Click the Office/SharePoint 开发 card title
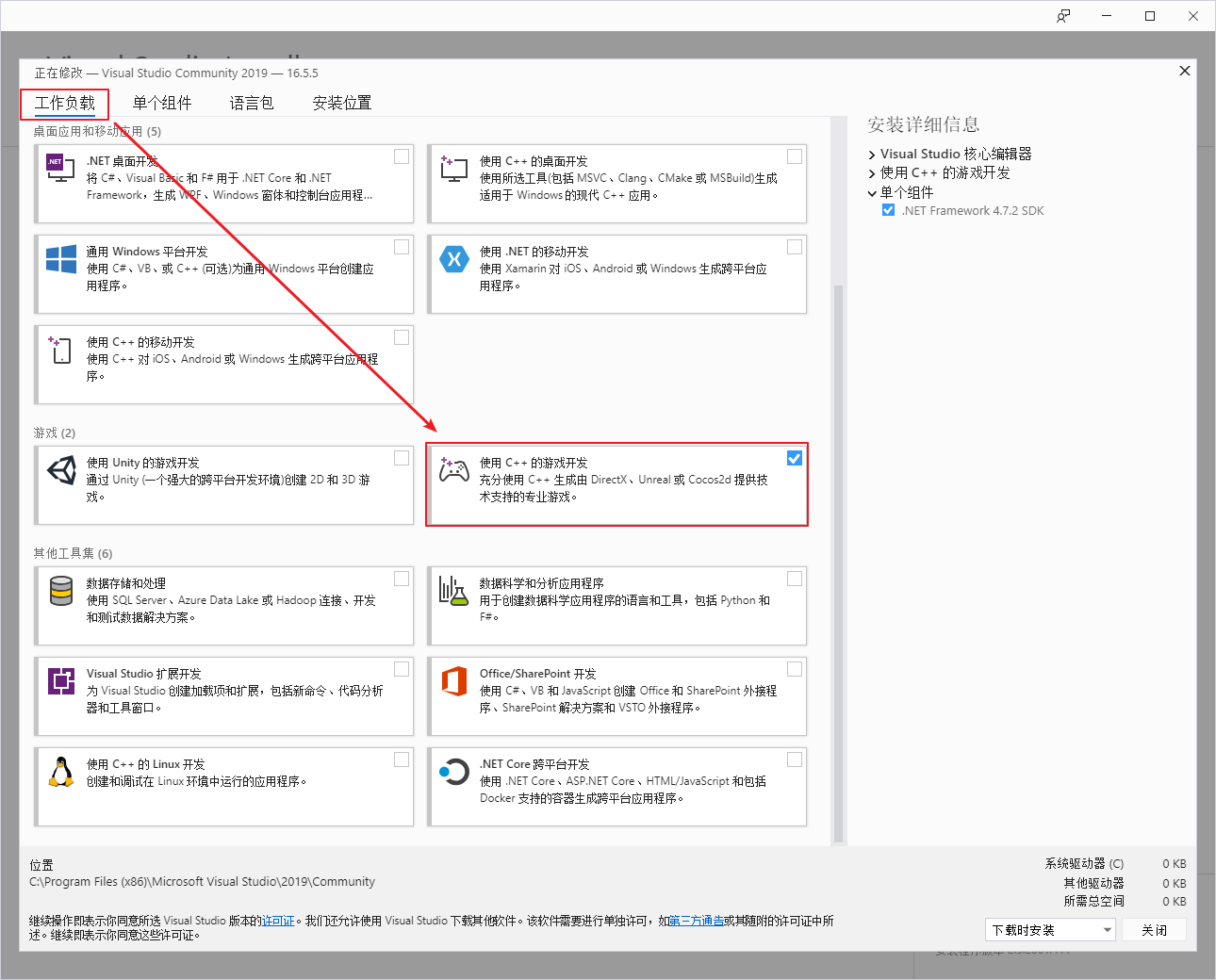The width and height of the screenshot is (1216, 980). [x=538, y=674]
